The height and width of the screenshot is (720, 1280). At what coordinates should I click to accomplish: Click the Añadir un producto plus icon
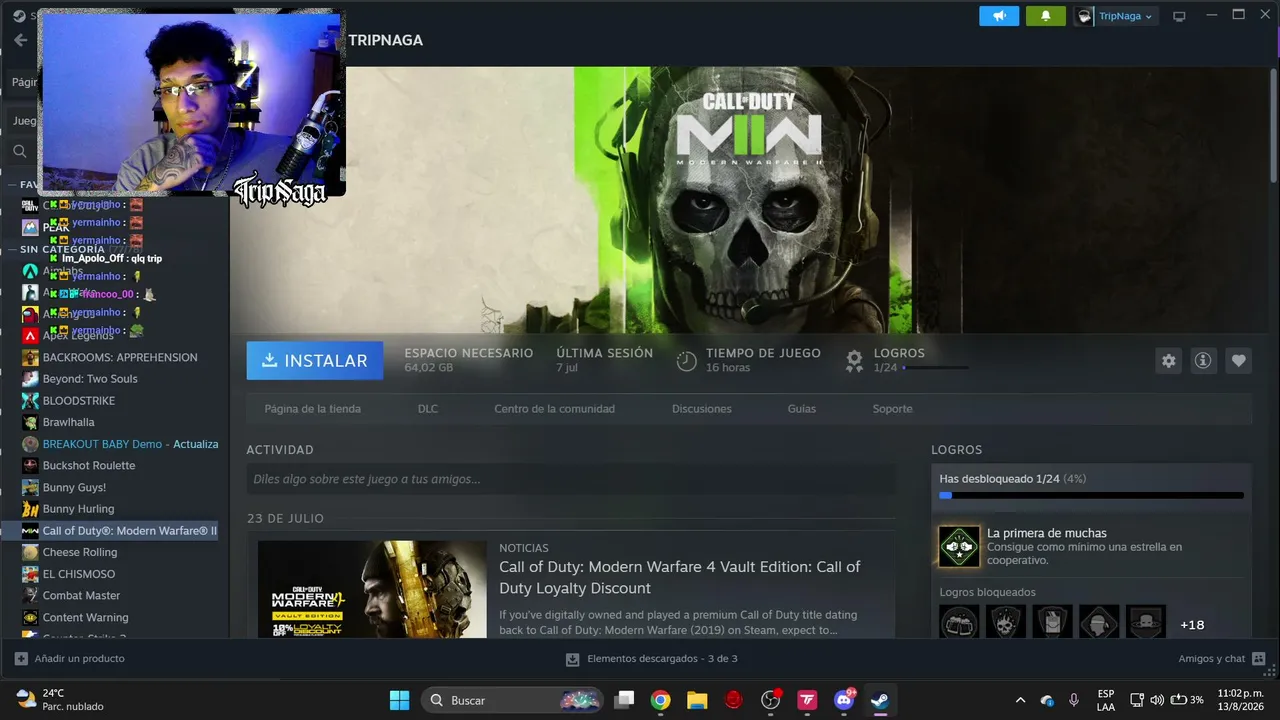(x=21, y=659)
